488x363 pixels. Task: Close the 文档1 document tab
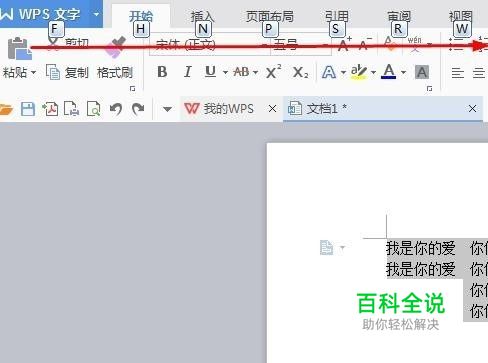point(472,109)
